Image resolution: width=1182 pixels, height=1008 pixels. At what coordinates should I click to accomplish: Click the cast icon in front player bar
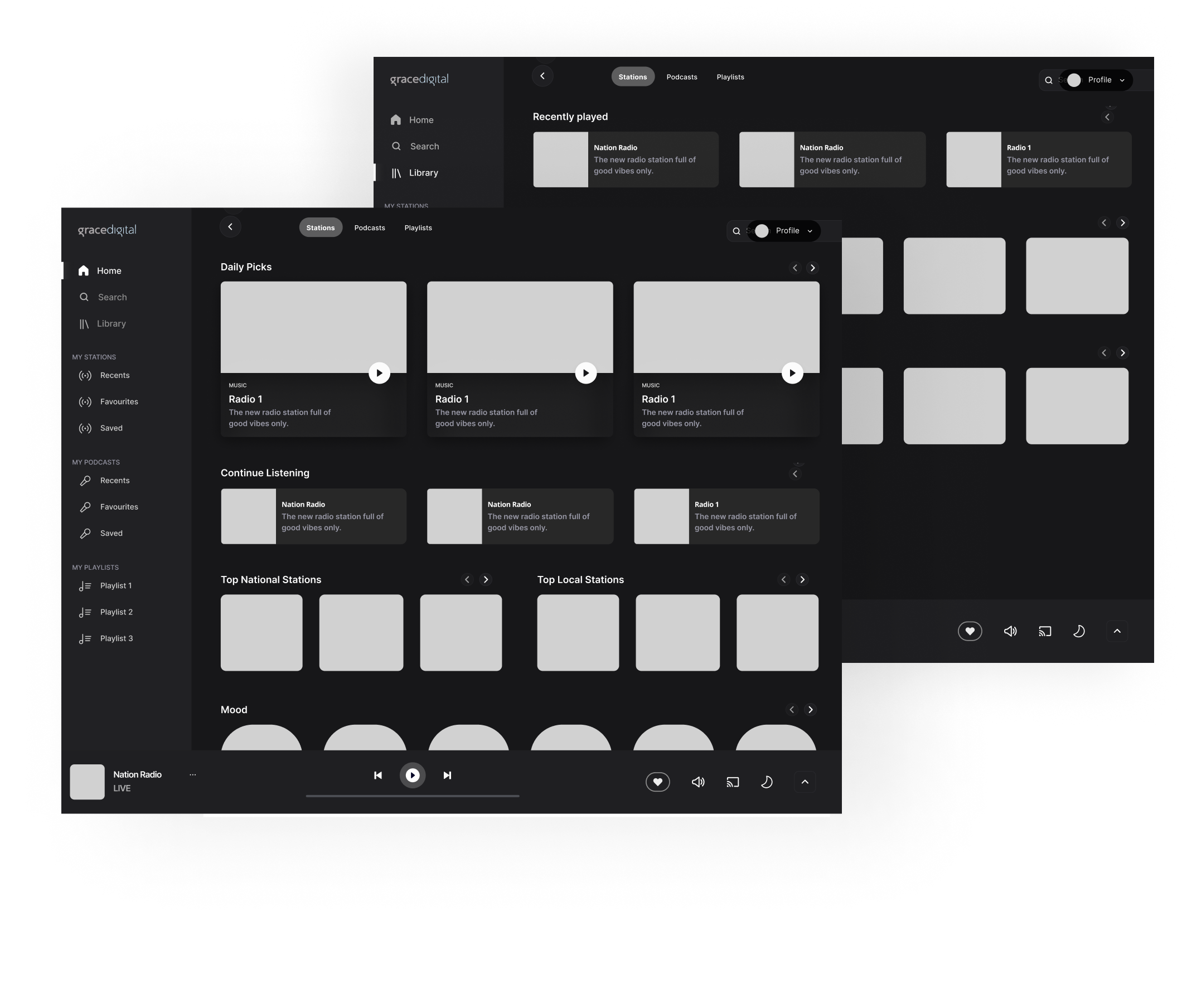(733, 782)
